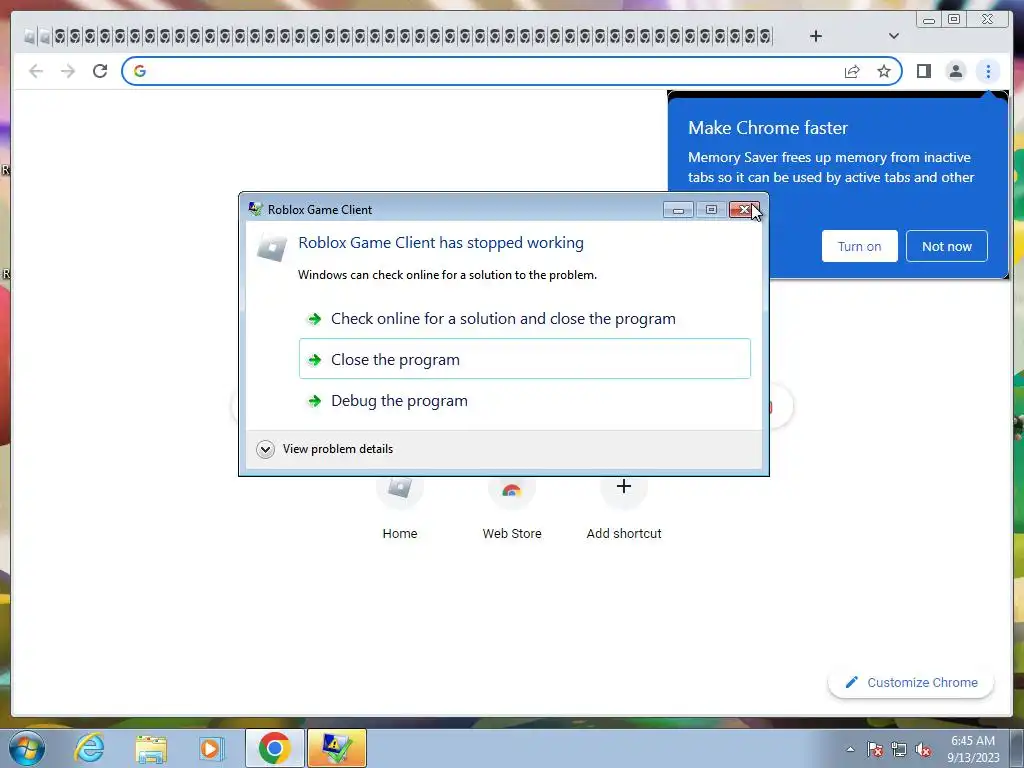Open Windows Media Player from taskbar
Screen dimensions: 1024x768
[211, 748]
